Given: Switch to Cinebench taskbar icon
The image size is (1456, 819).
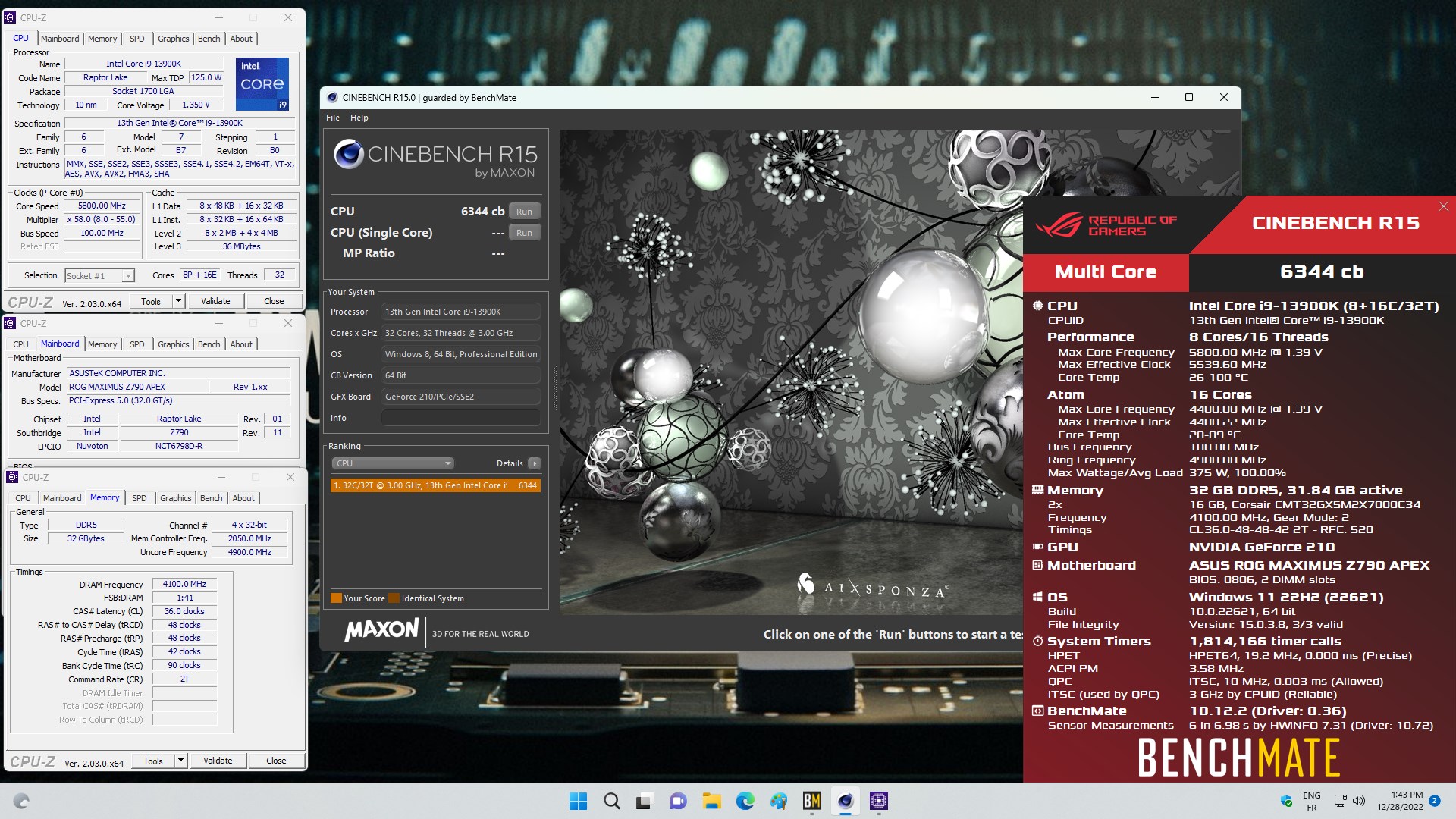Looking at the screenshot, I should [x=845, y=801].
